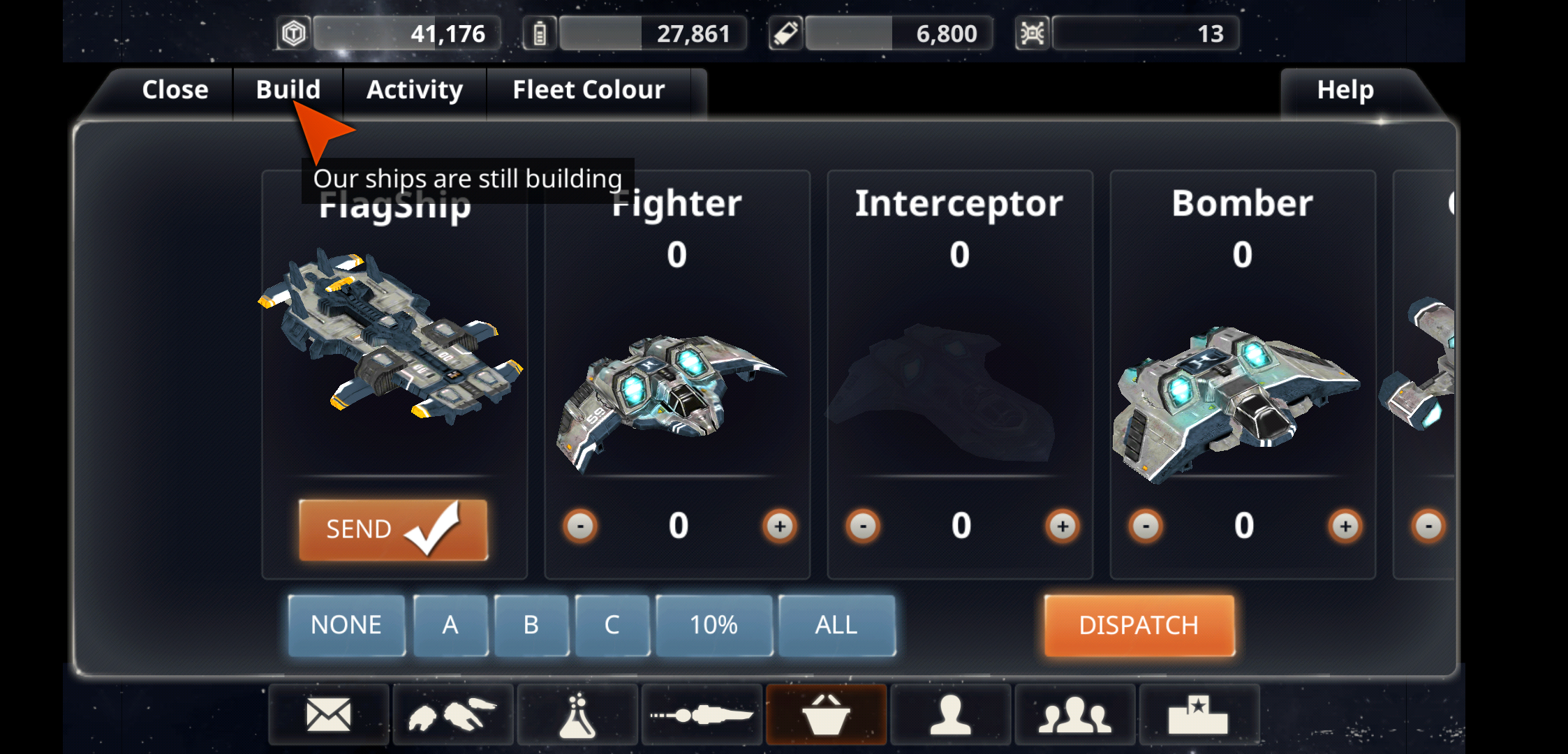Open the Fleet Colour tab
Screen dimensions: 1568x754
coord(589,90)
